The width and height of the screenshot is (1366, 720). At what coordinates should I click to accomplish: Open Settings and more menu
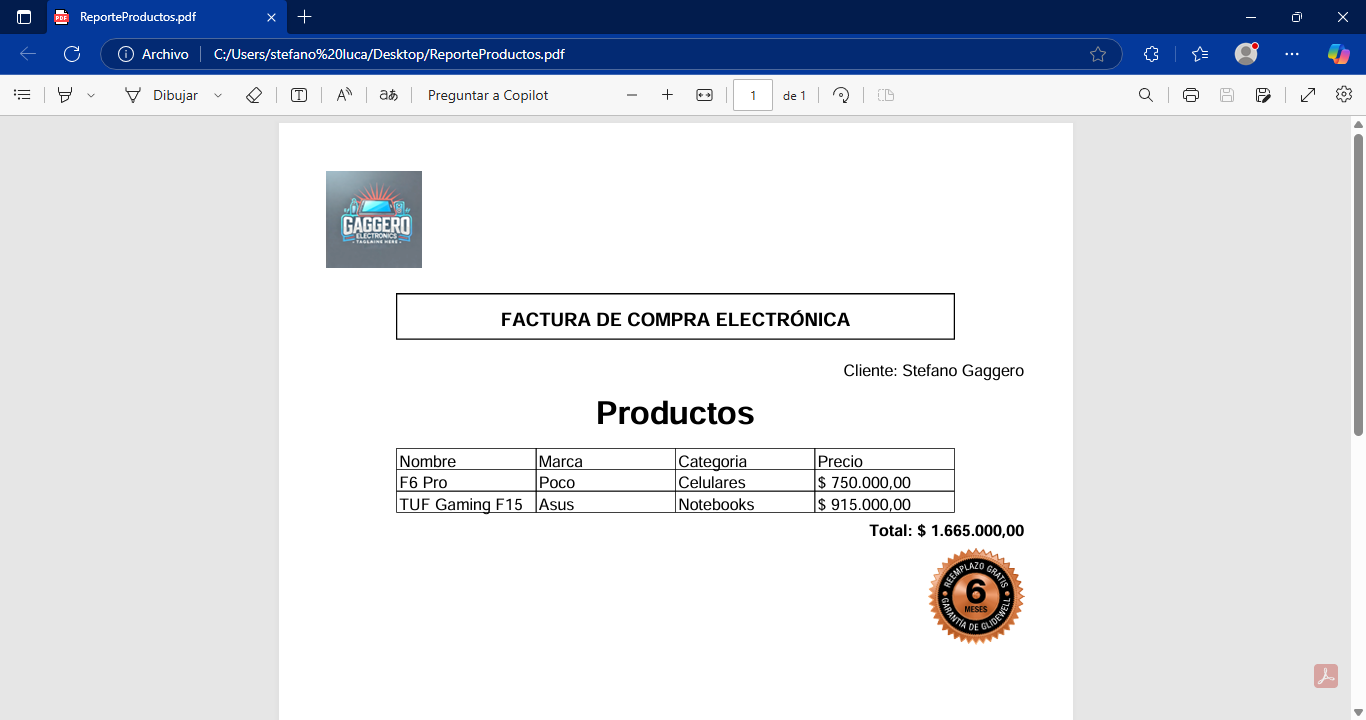tap(1292, 54)
